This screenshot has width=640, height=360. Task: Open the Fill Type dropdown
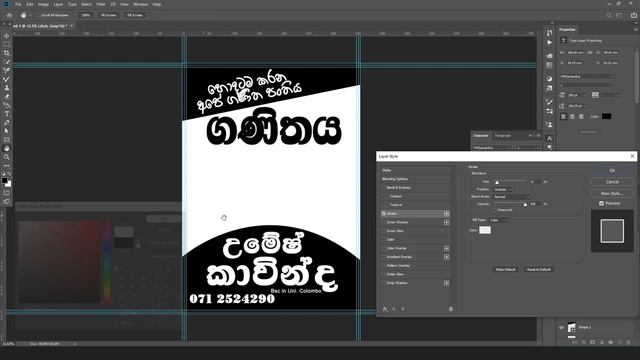tap(499, 220)
